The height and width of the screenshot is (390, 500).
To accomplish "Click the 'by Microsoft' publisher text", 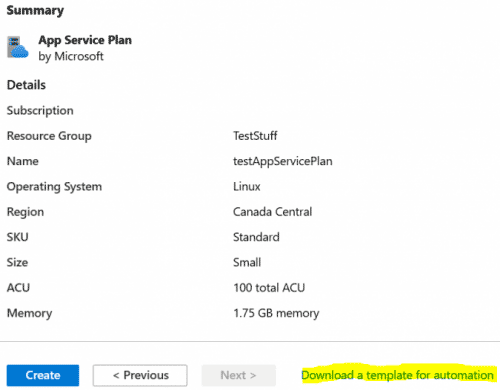I will pos(71,56).
